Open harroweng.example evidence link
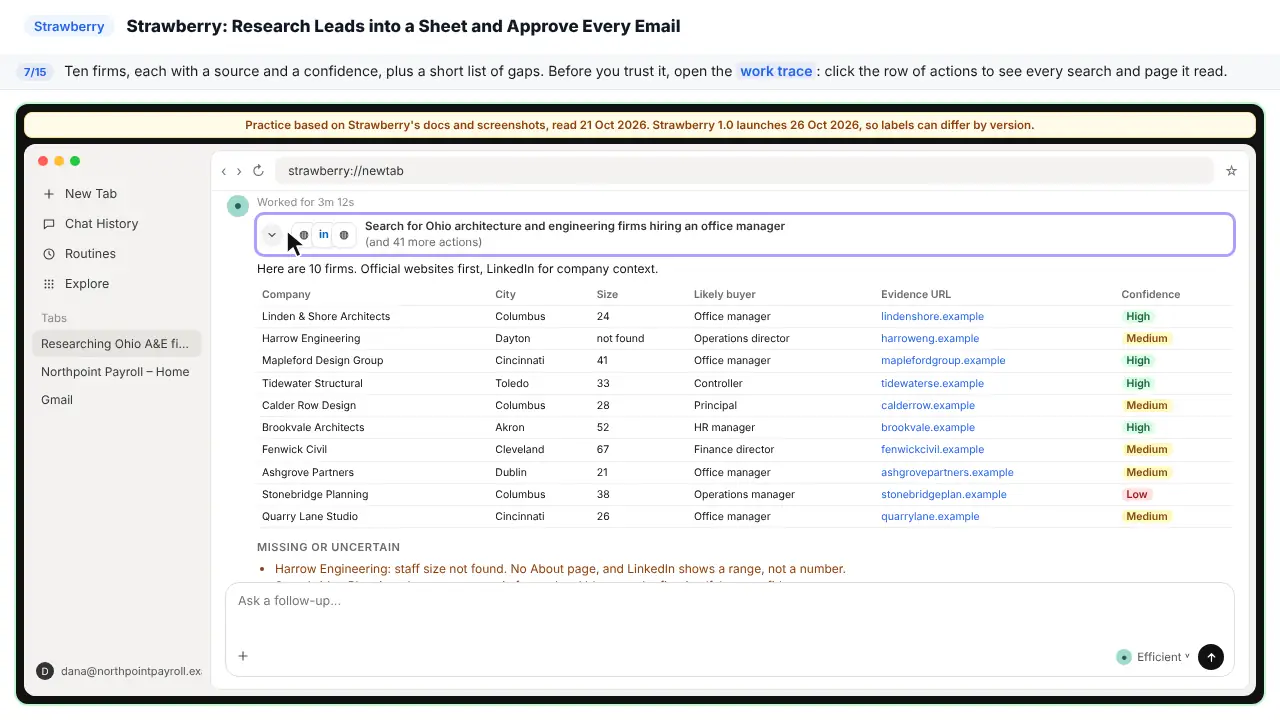This screenshot has width=1280, height=720. 930,338
